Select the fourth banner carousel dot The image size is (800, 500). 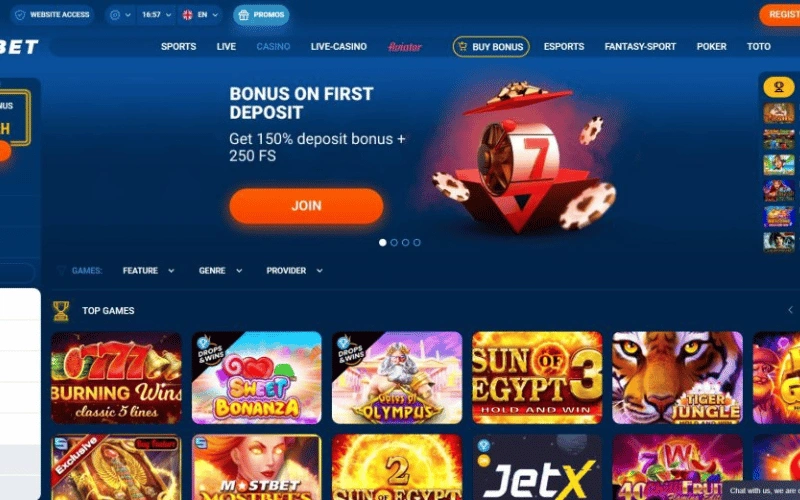click(417, 243)
